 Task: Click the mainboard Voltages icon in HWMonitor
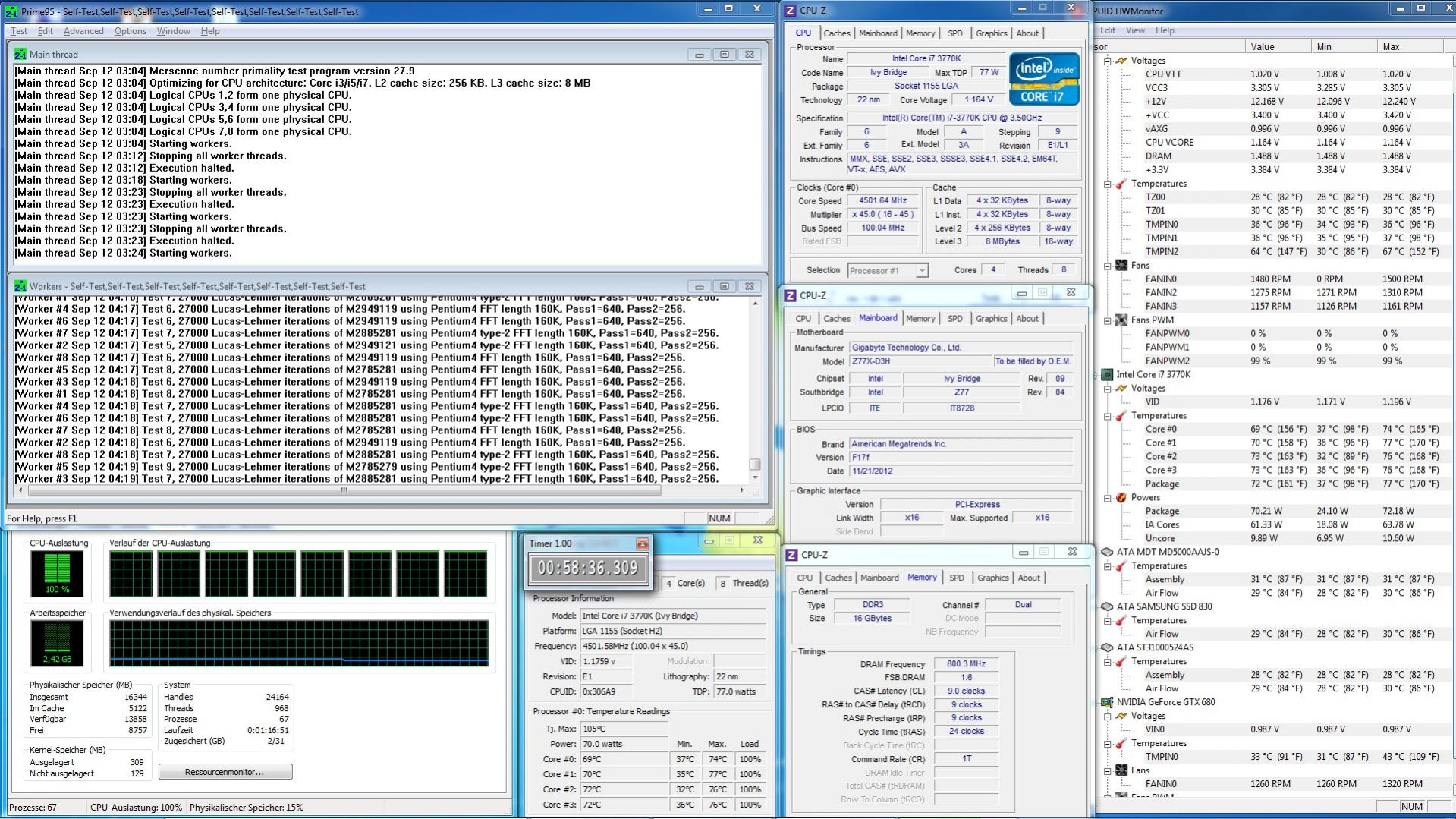(1121, 61)
